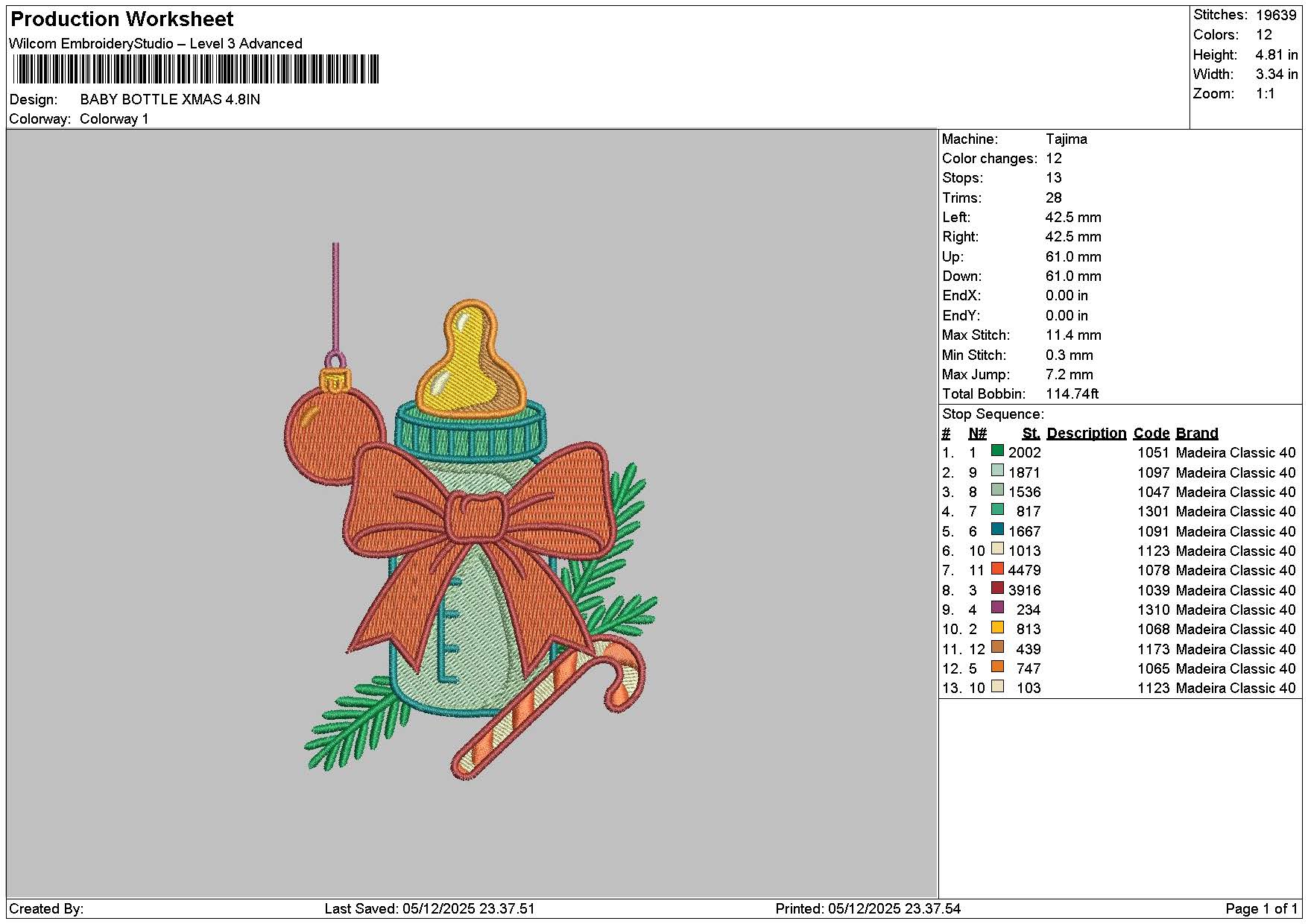Click the purple swatch for stop 9
This screenshot has width=1308, height=924.
[x=997, y=608]
